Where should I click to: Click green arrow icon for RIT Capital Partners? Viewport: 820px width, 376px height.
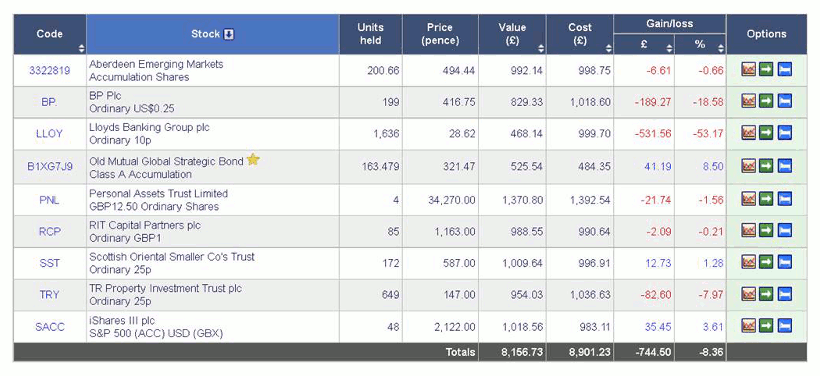pyautogui.click(x=766, y=230)
